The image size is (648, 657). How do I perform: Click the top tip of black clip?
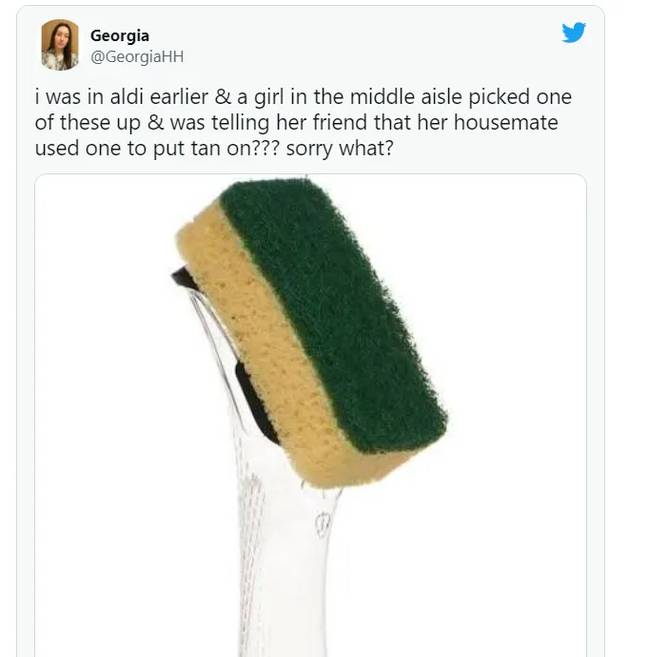(x=181, y=272)
